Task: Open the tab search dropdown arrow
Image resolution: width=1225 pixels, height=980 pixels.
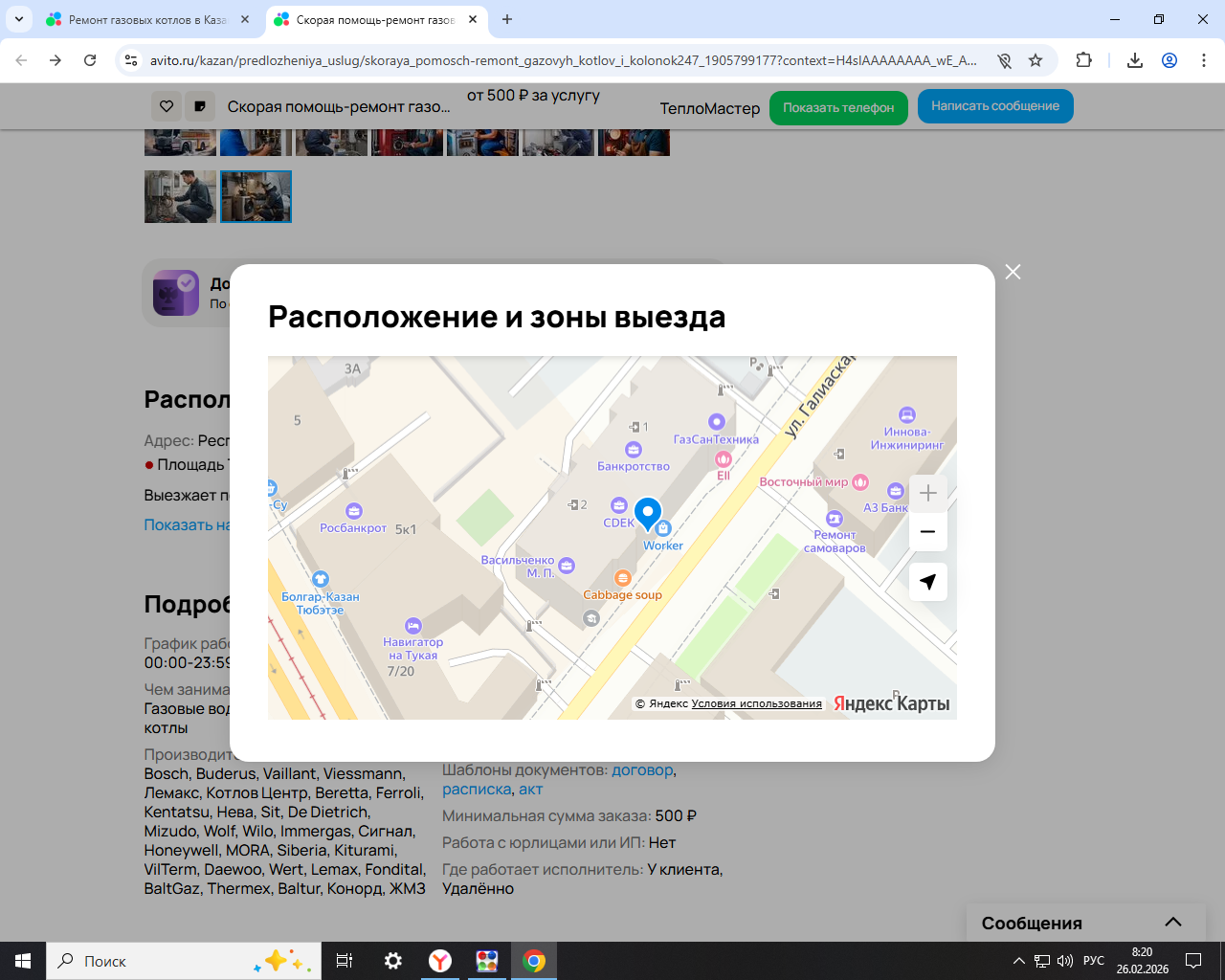Action: (19, 19)
